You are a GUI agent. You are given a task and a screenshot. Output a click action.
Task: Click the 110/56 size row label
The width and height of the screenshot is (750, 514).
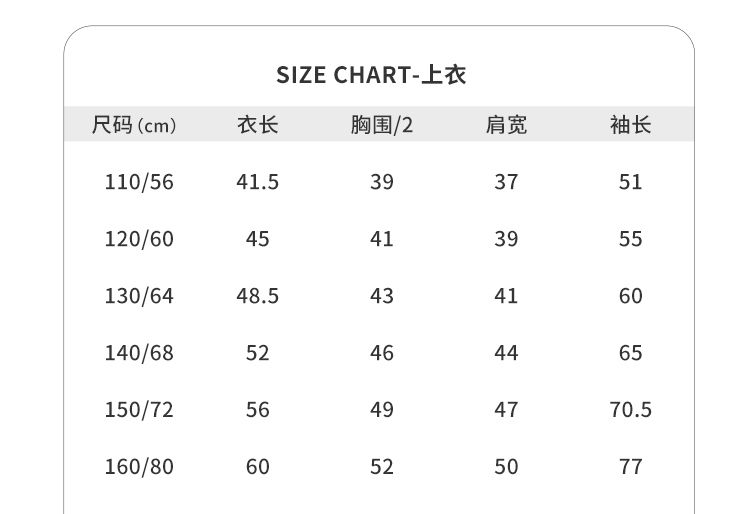139,182
